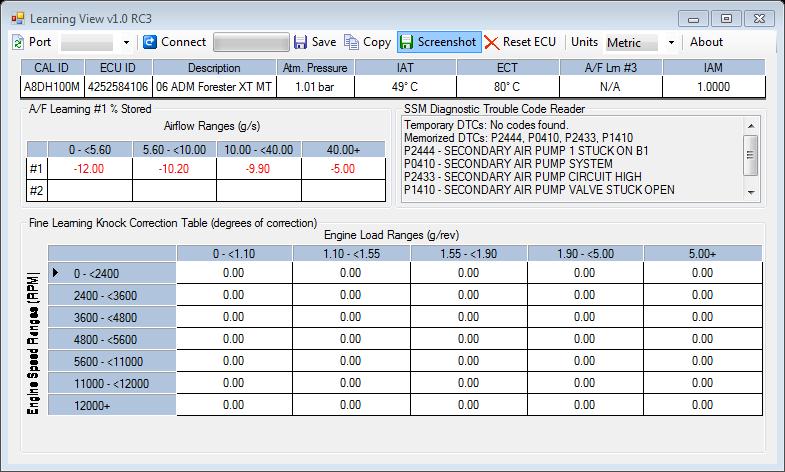Select the 0 - <2400 RPM row header

pos(112,272)
